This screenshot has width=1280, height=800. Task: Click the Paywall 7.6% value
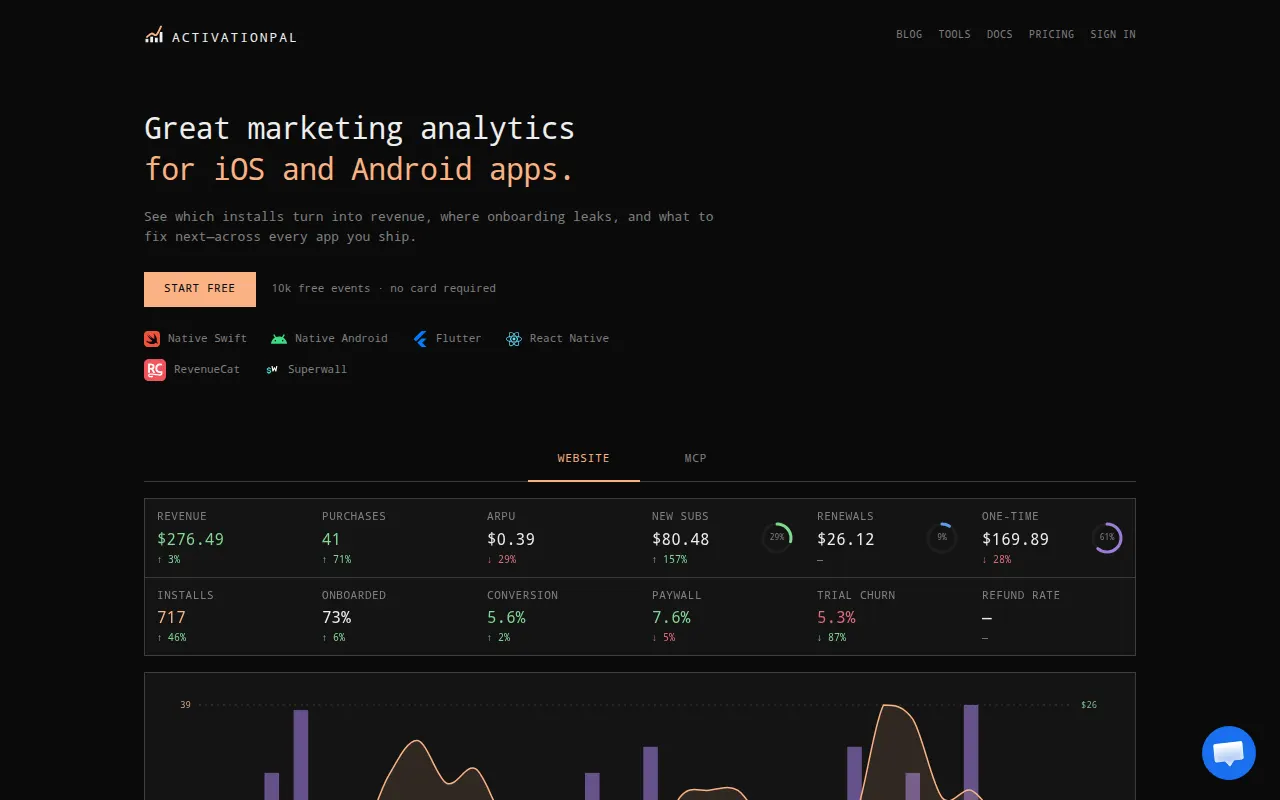pyautogui.click(x=671, y=618)
